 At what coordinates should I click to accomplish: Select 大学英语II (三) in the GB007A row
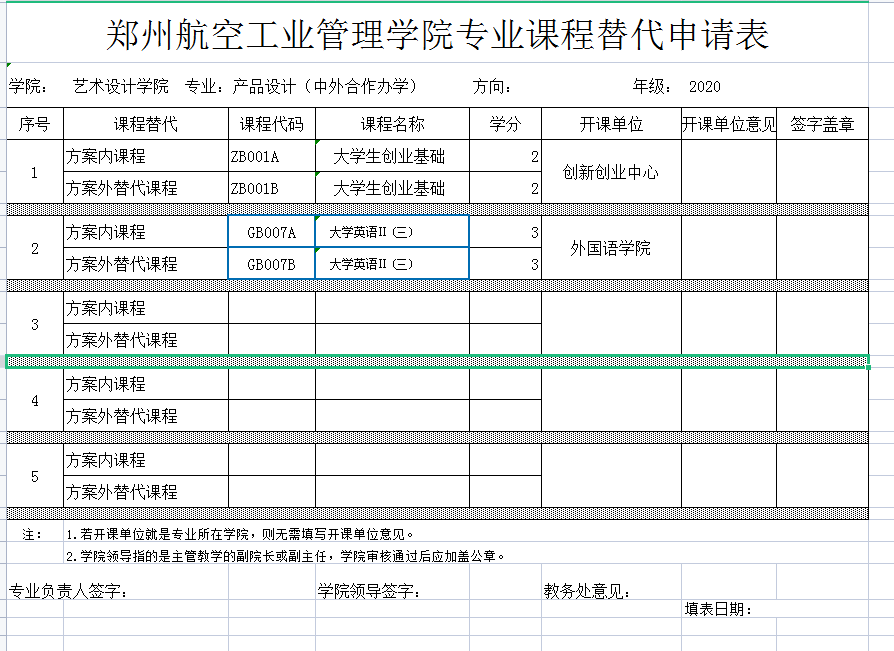(x=392, y=232)
